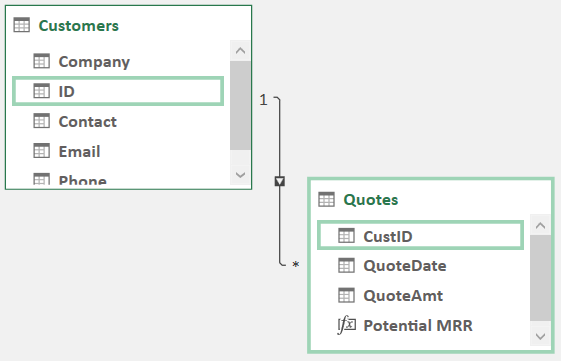This screenshot has width=561, height=361.
Task: Select the ID field in Customers
Action: (x=118, y=91)
